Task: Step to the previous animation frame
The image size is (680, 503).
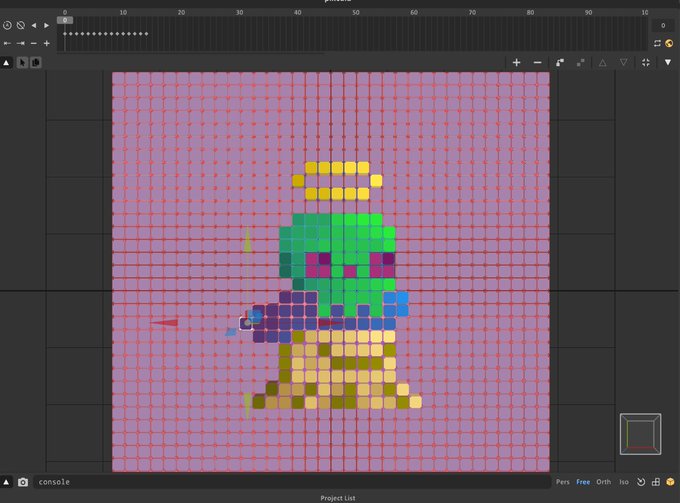Action: tap(34, 25)
